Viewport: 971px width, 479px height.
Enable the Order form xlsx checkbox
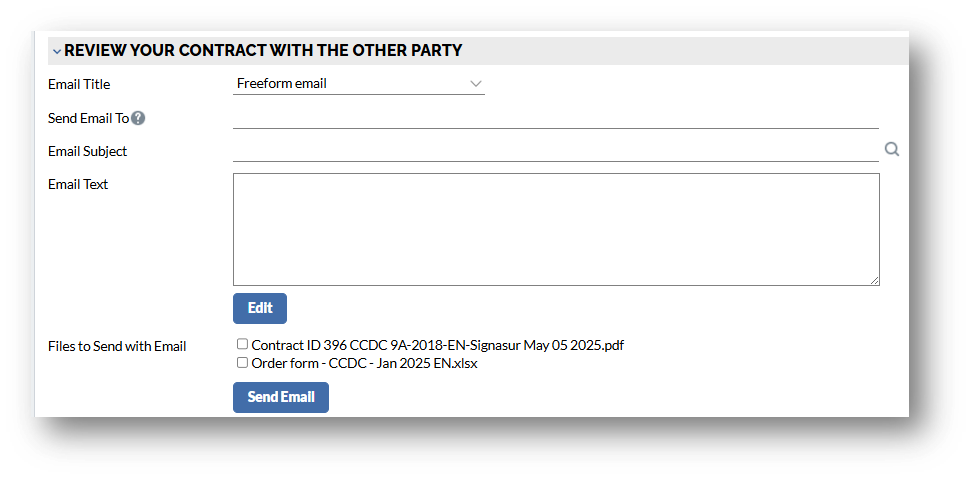242,363
